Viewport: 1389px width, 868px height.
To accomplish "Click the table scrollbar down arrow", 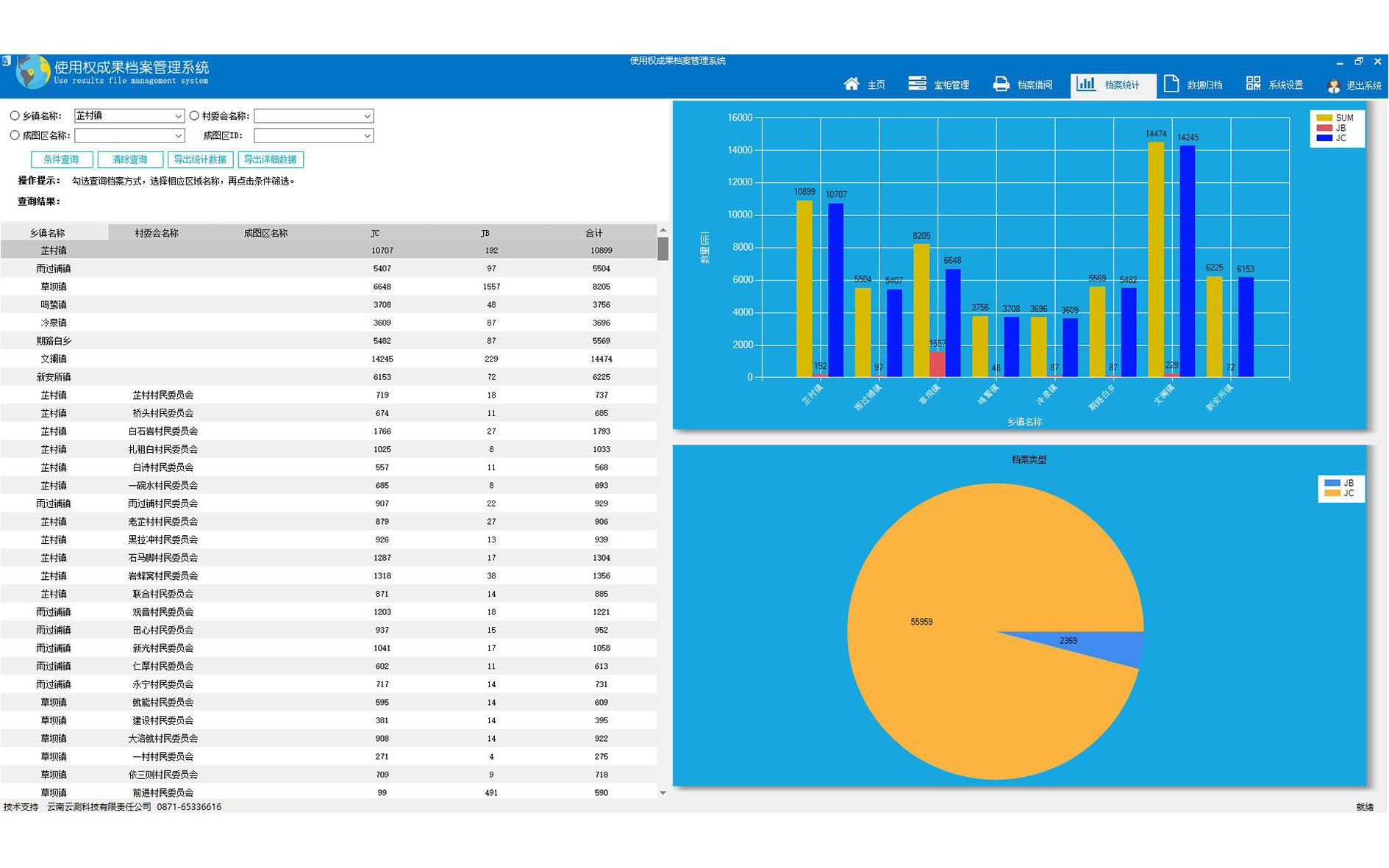I will tap(663, 792).
